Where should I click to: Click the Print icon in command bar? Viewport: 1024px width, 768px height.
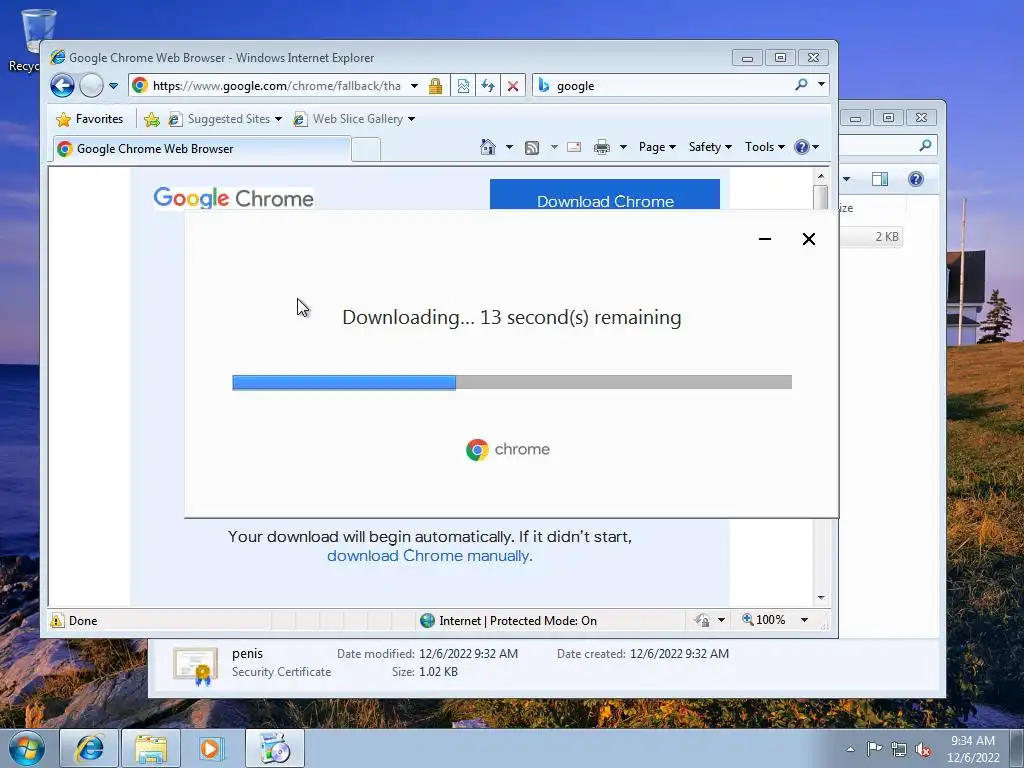pyautogui.click(x=601, y=147)
